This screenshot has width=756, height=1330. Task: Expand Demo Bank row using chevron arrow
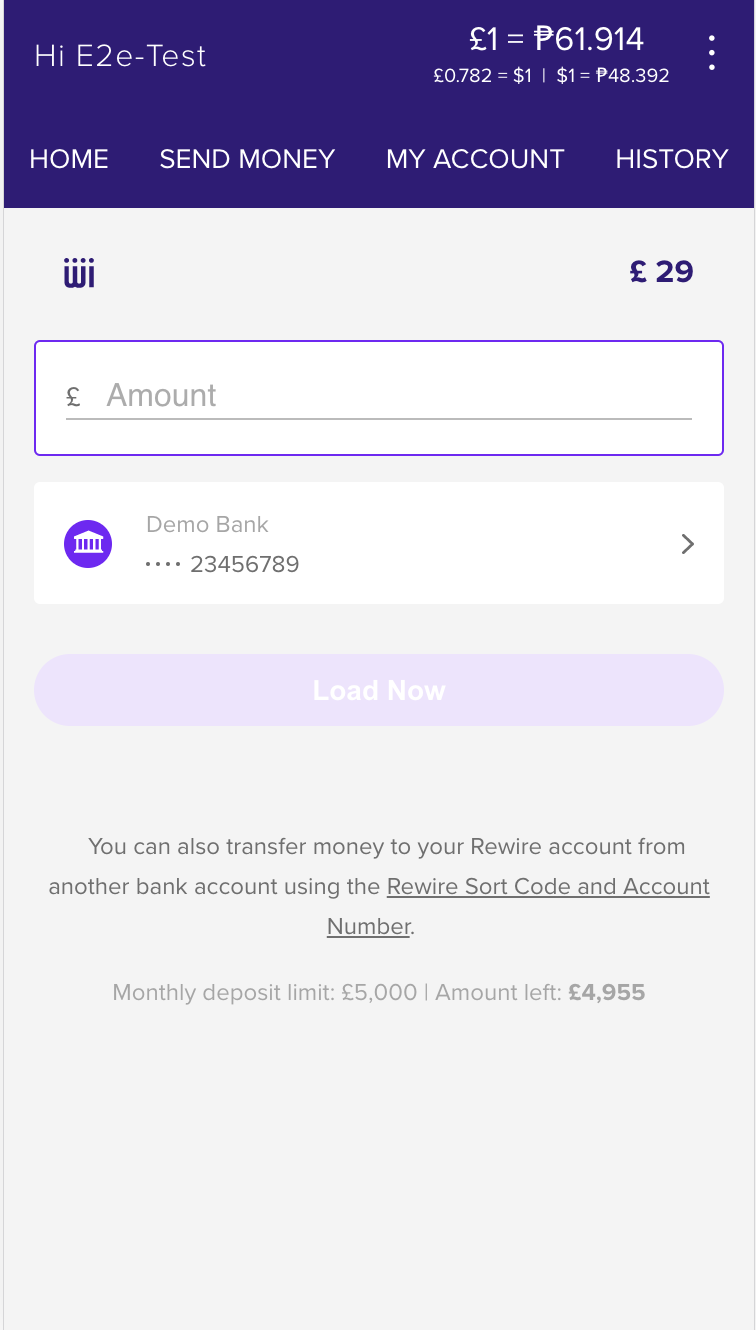point(687,544)
